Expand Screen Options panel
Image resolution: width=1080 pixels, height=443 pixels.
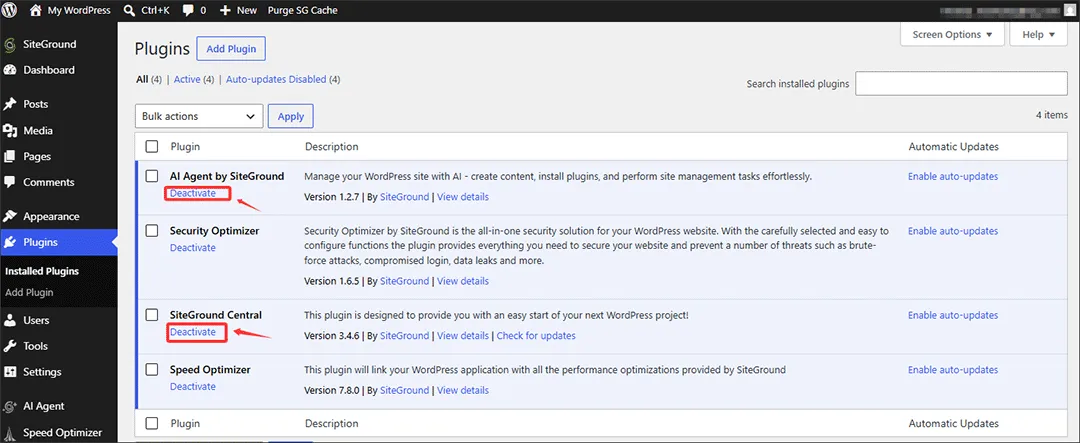[x=953, y=34]
